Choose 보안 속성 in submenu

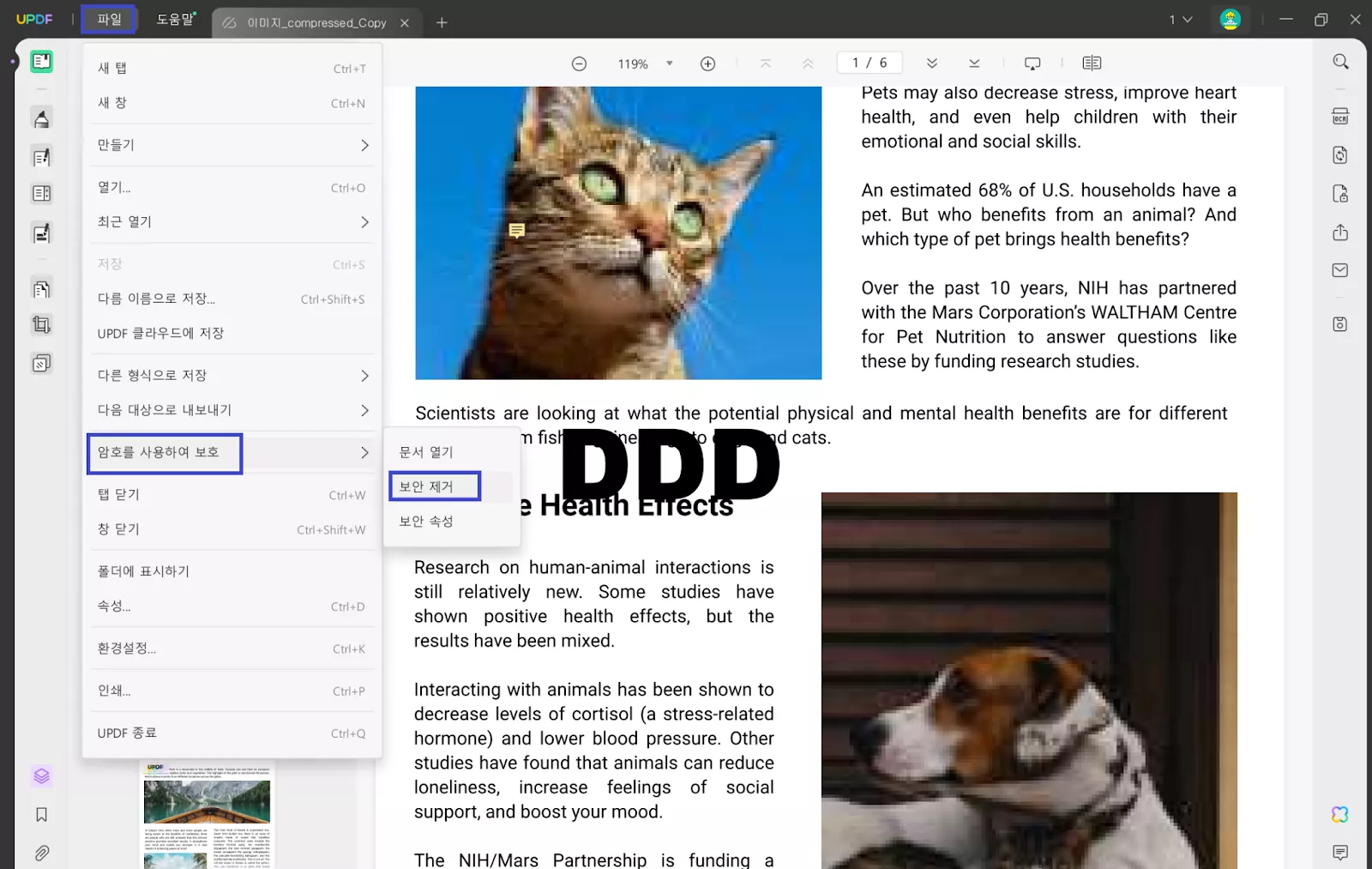(x=451, y=521)
